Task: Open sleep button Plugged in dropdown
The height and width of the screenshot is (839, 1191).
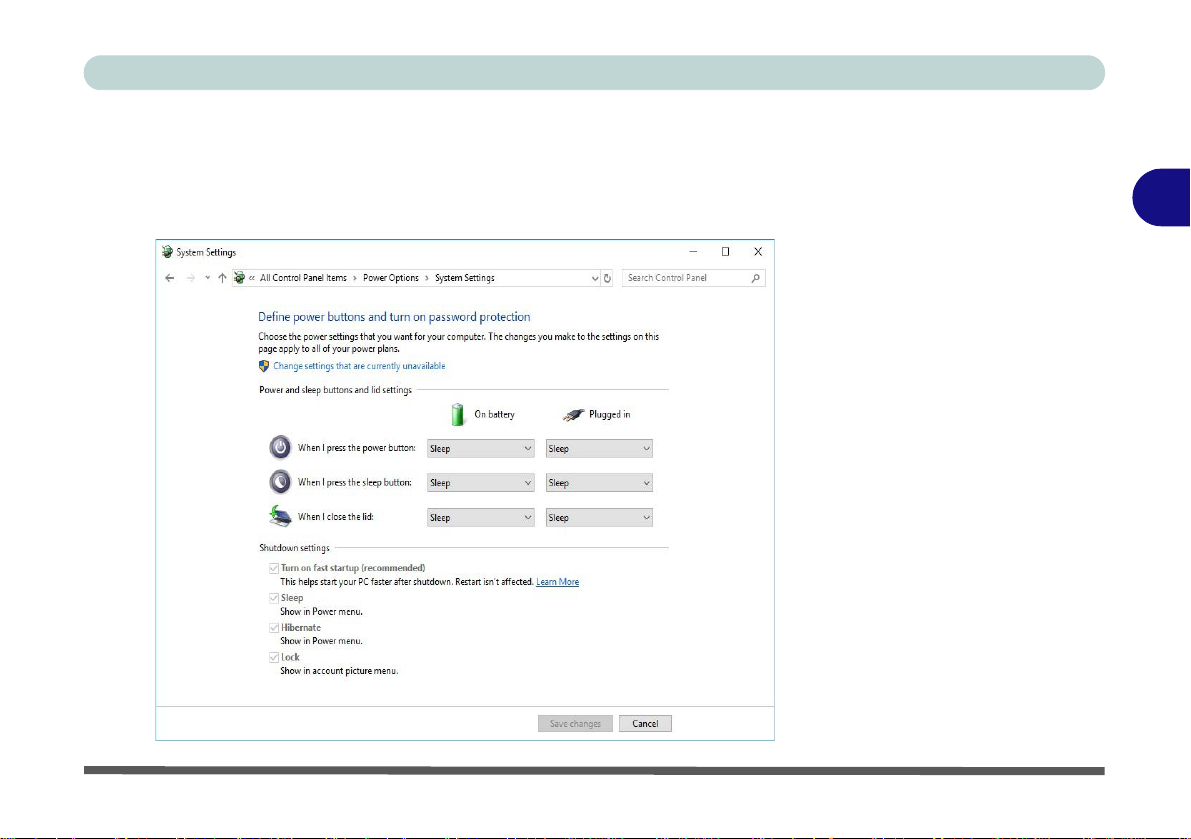Action: (599, 483)
